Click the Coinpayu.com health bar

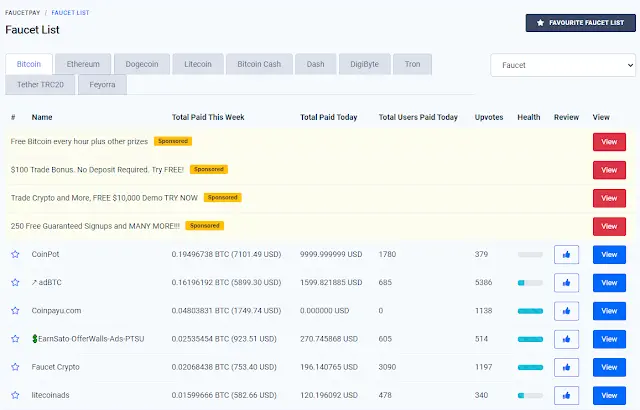[530, 311]
